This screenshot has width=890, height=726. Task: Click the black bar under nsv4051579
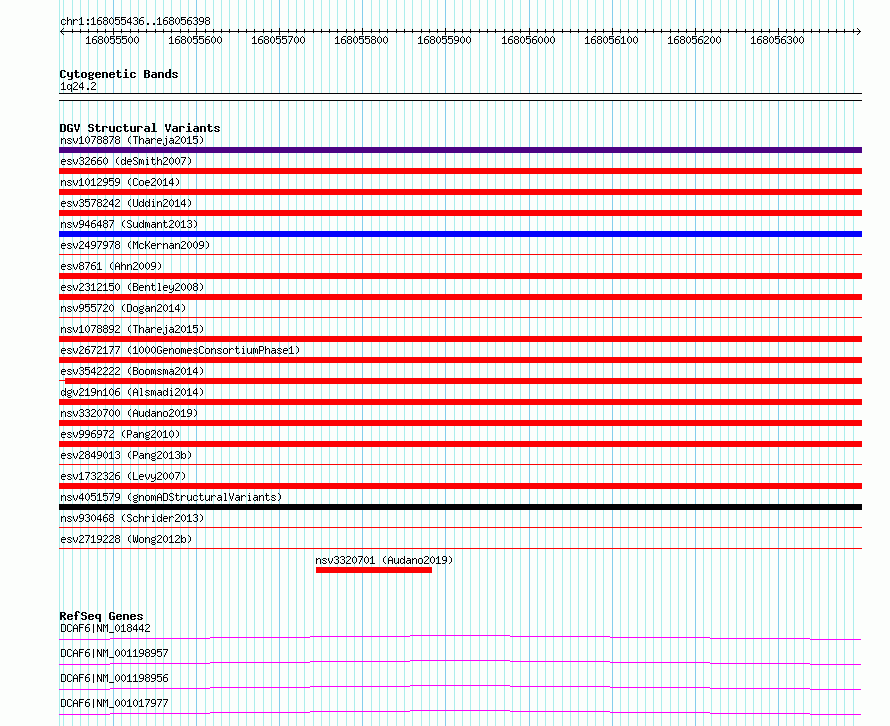click(460, 507)
